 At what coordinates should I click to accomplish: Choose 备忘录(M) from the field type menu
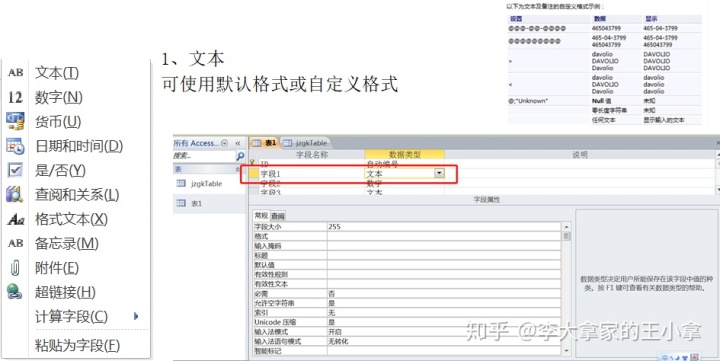(67, 243)
